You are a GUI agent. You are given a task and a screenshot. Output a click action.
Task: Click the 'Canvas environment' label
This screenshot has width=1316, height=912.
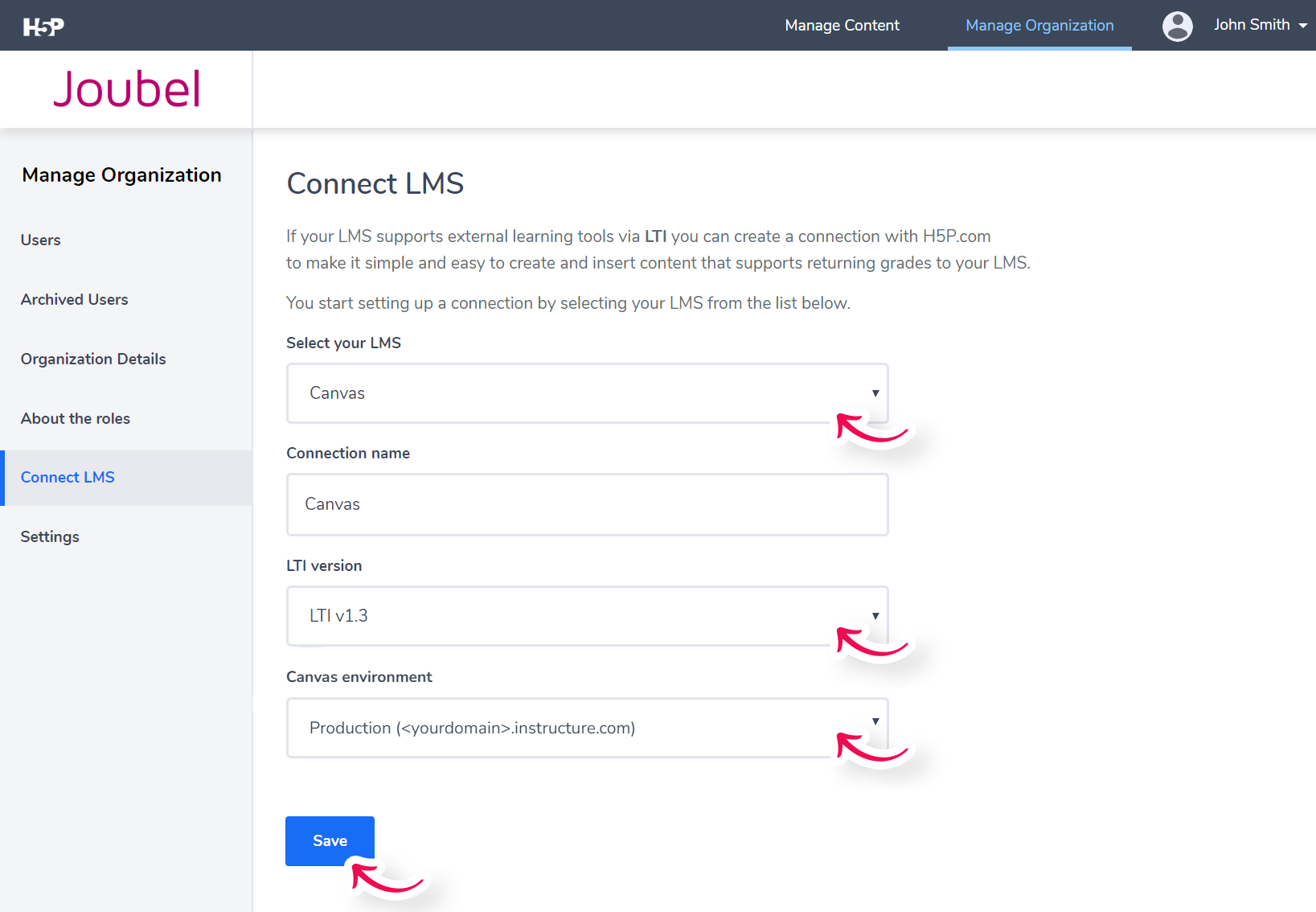(x=359, y=677)
